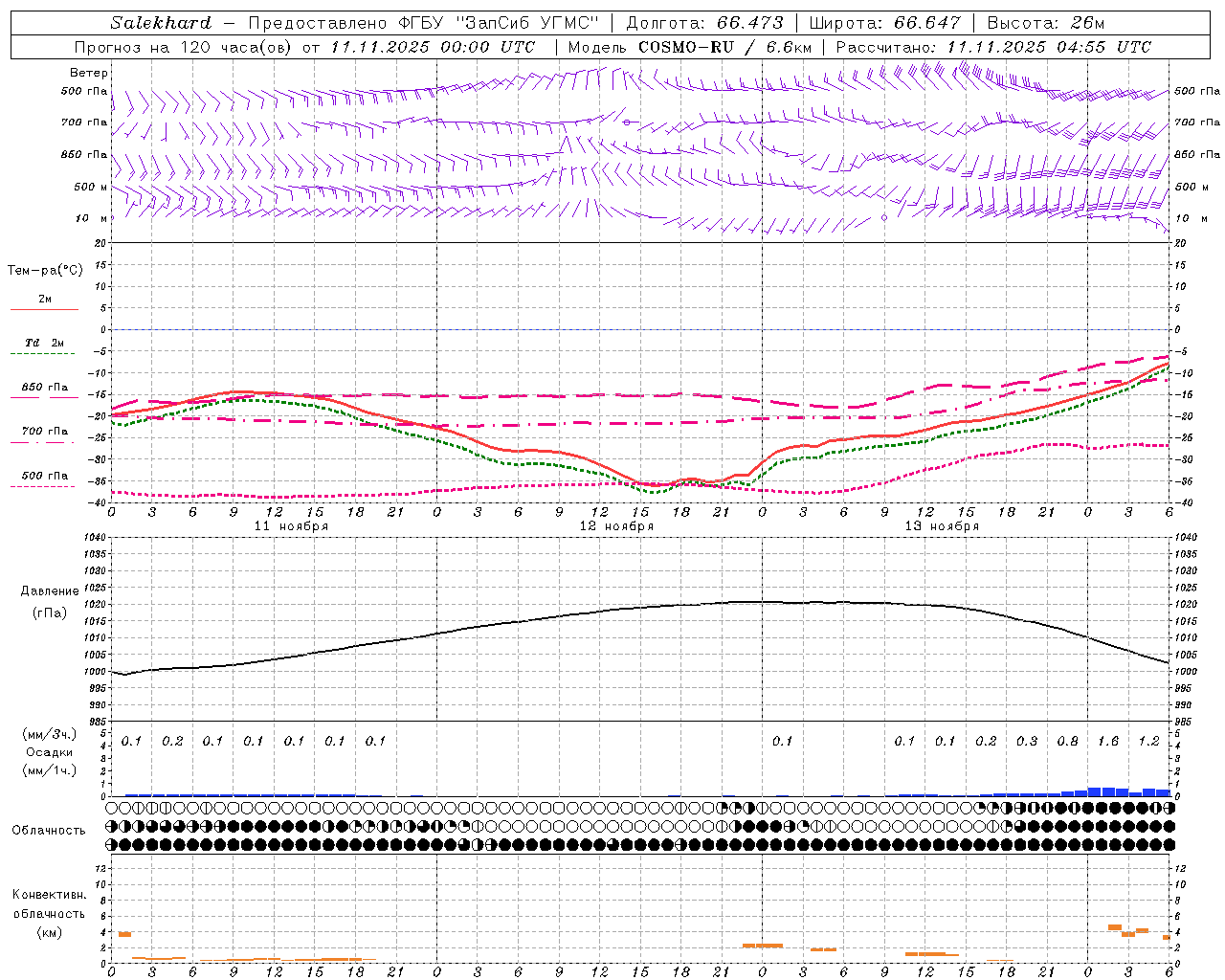Click the 13 ноября date label
The height and width of the screenshot is (980, 1225).
(x=942, y=526)
